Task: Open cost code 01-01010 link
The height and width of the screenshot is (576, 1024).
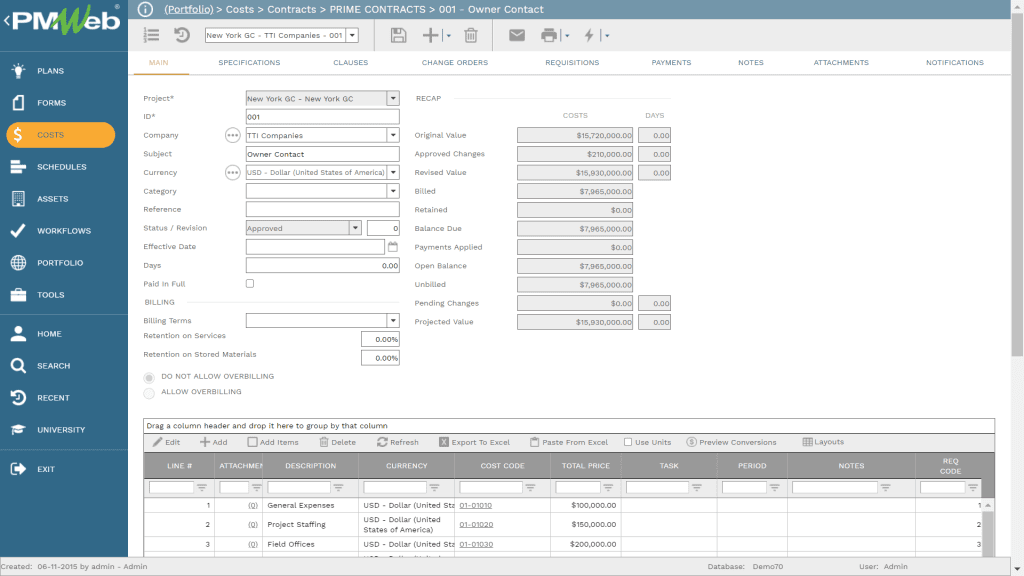Action: click(475, 505)
